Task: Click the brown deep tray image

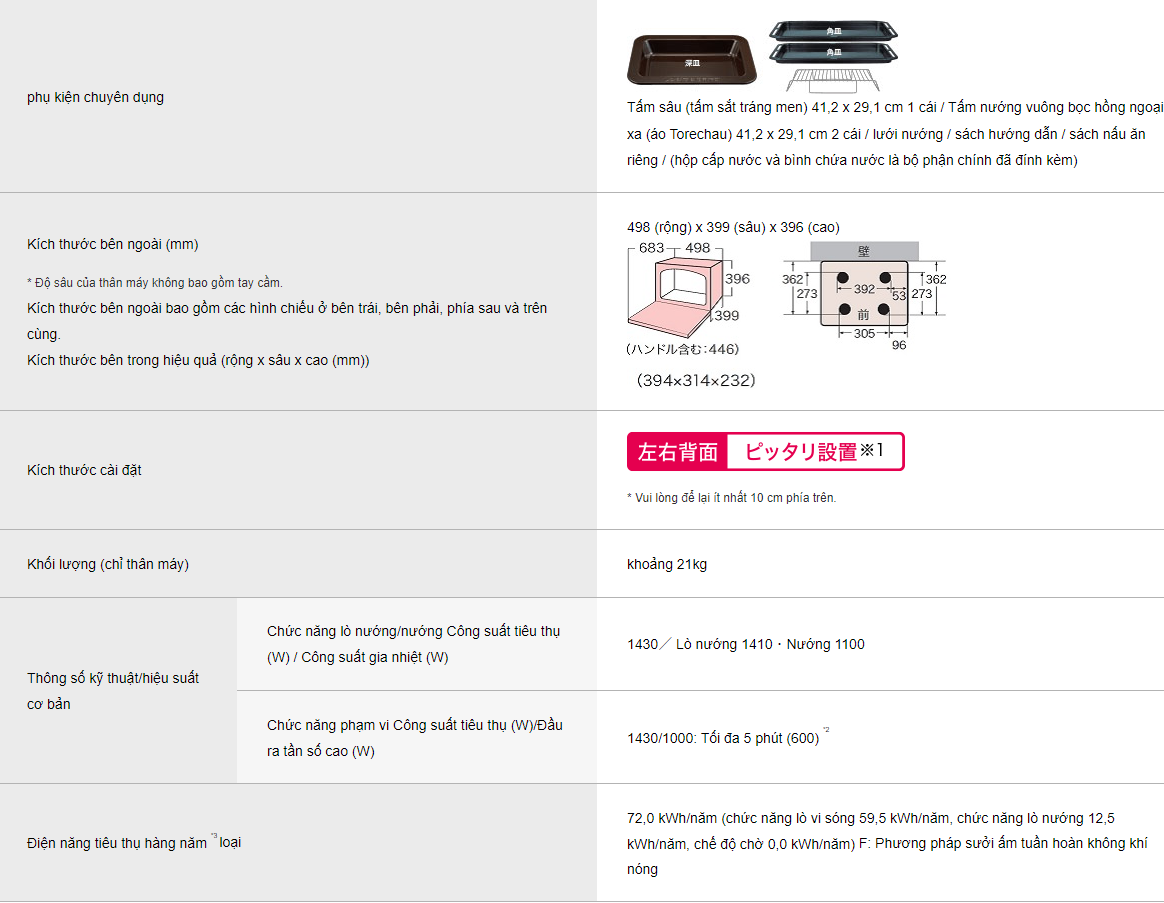Action: click(x=692, y=60)
